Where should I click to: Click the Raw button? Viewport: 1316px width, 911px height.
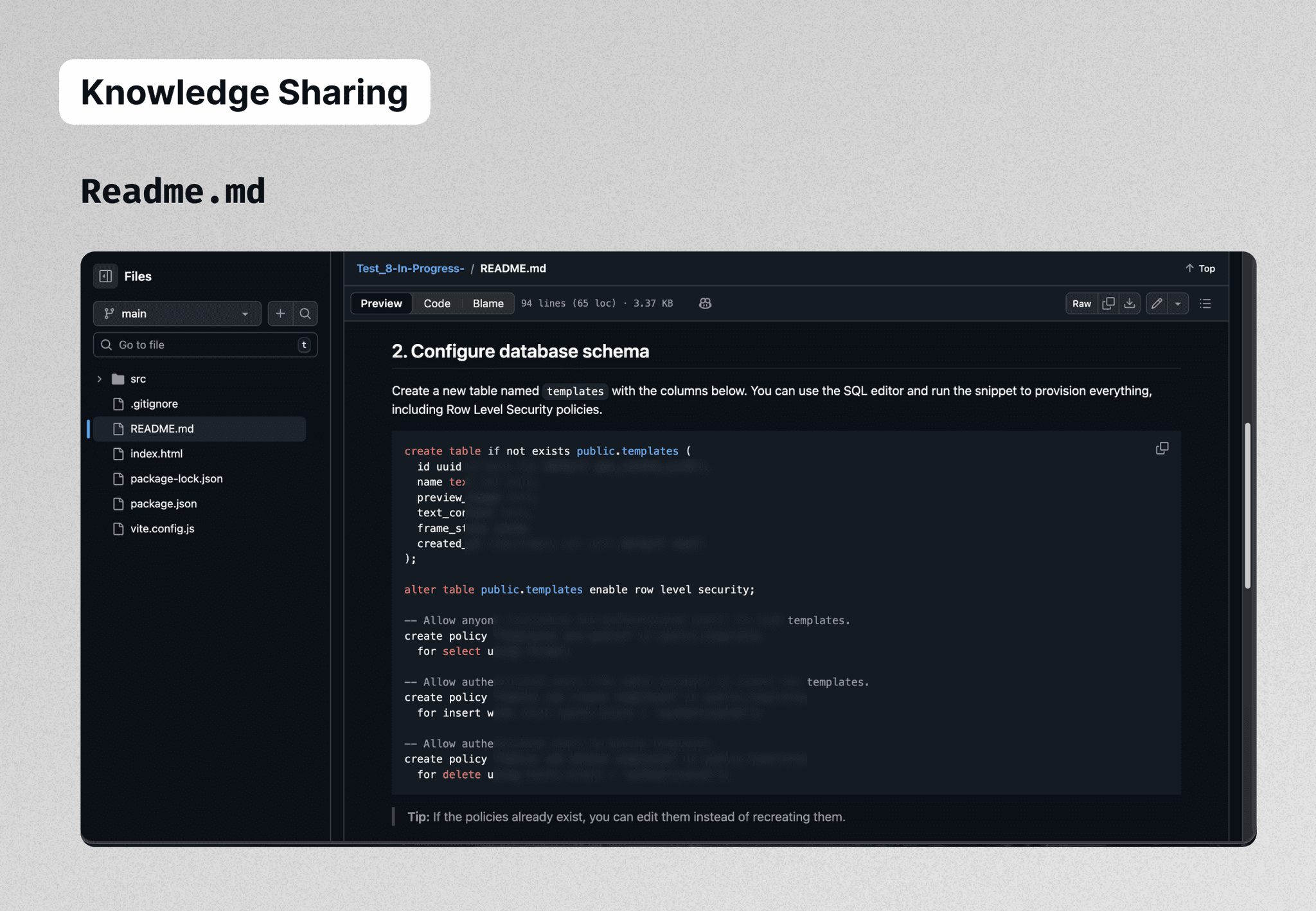point(1081,303)
